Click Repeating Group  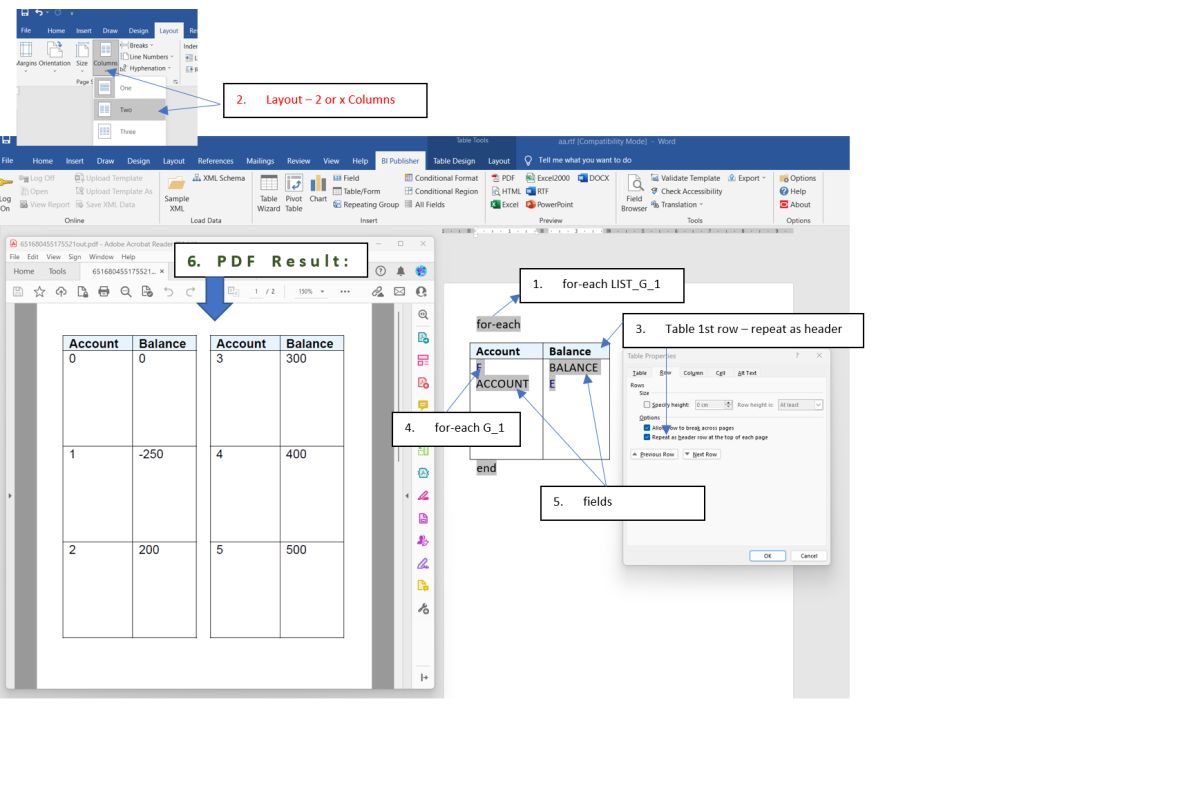click(x=365, y=204)
